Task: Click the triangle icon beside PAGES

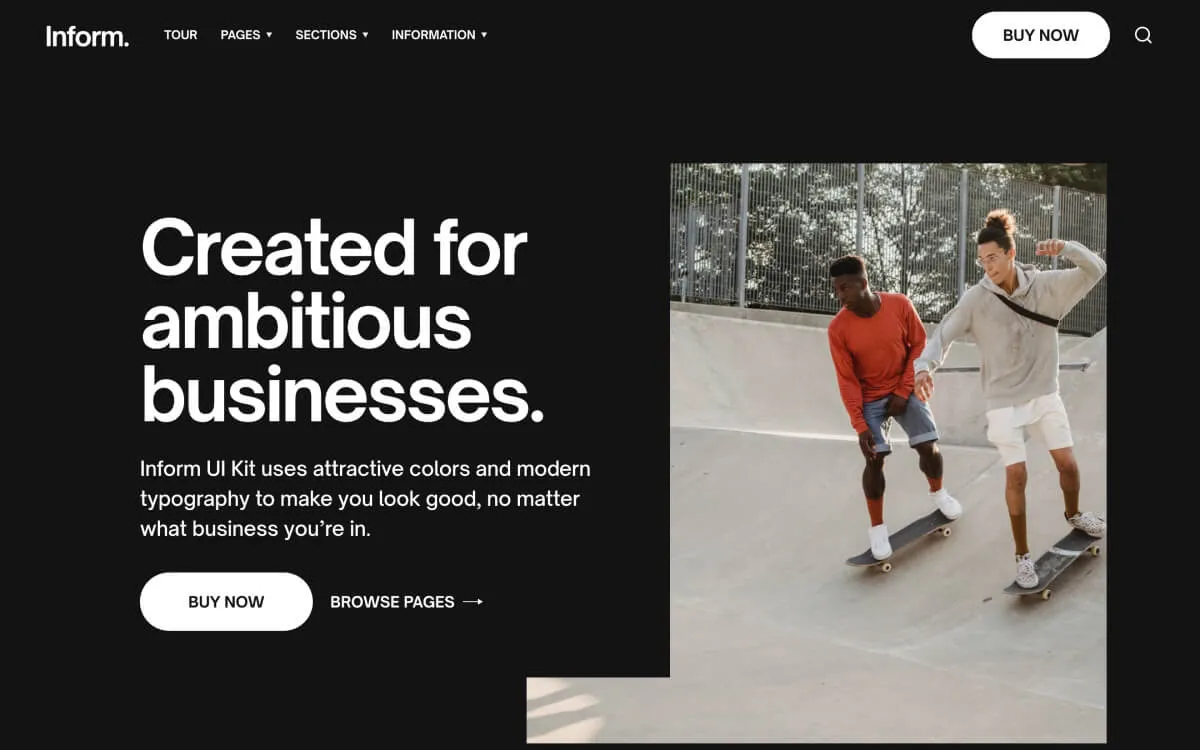Action: pos(269,35)
